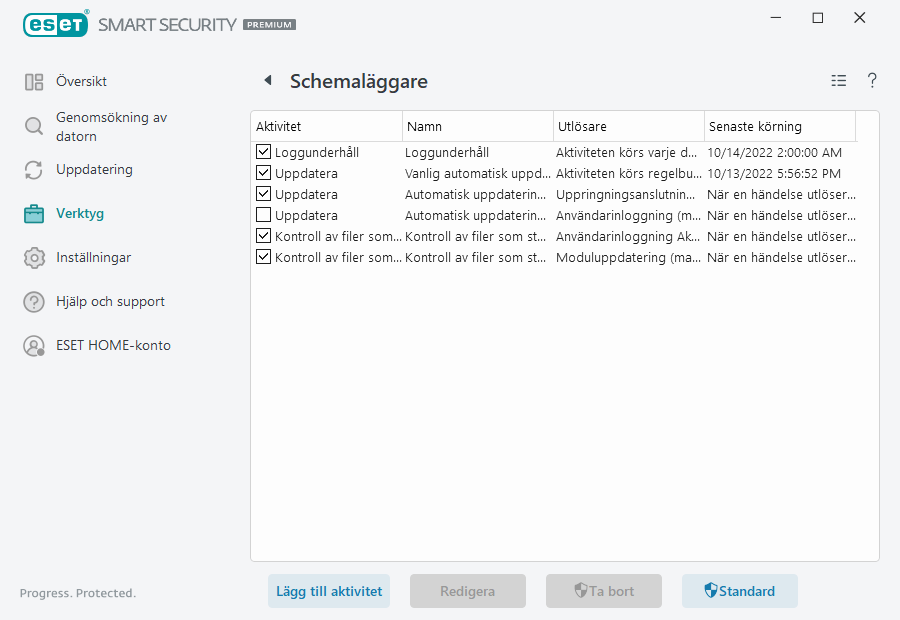Click the ESET HOME-konto profile icon

click(35, 345)
